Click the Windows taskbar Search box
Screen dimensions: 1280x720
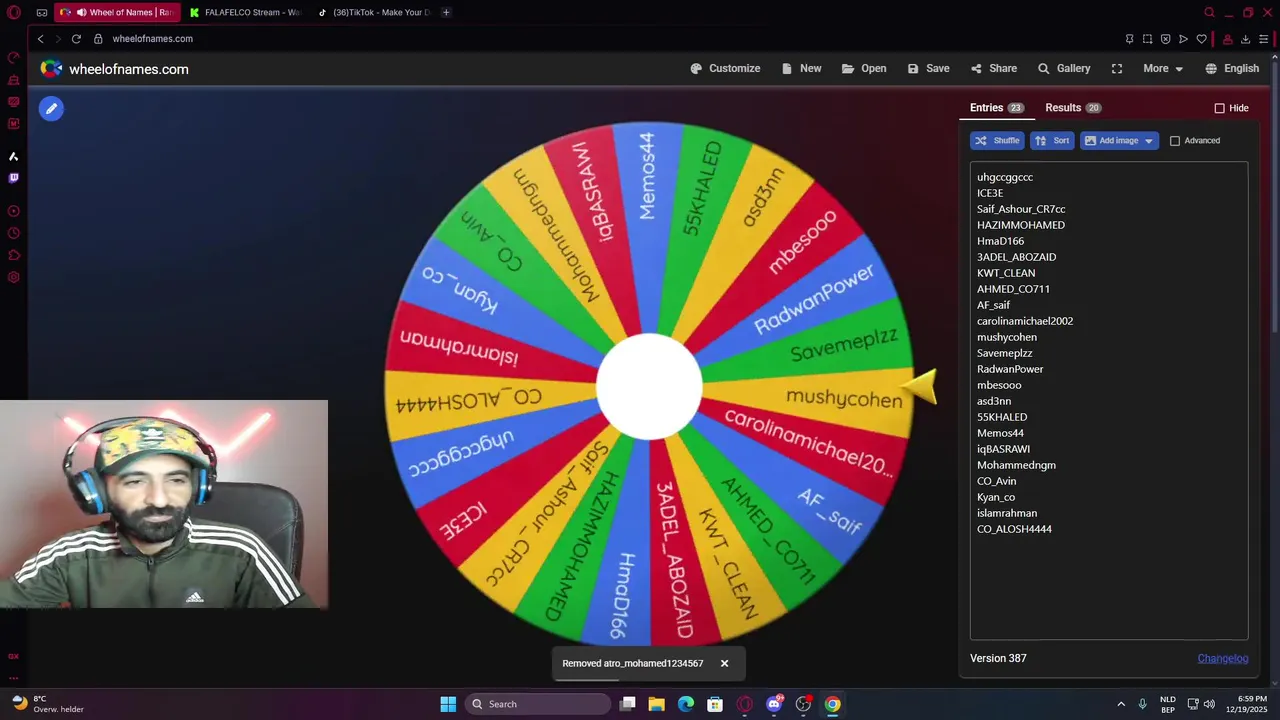[x=539, y=704]
